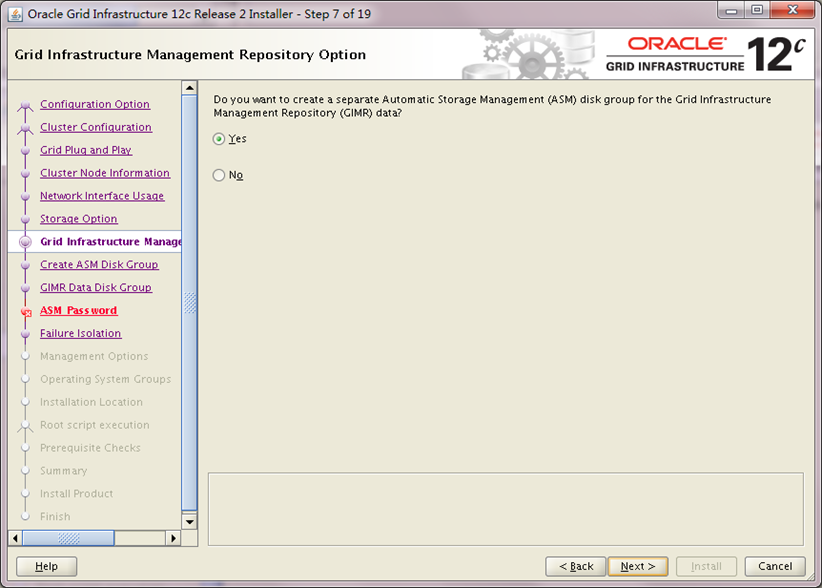Click the Grid Infrastructure Management current step icon

click(26, 242)
